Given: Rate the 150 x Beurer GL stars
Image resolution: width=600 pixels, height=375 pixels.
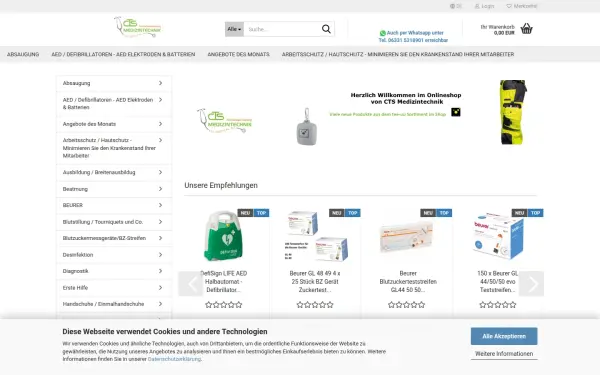Looking at the screenshot, I should pos(498,305).
